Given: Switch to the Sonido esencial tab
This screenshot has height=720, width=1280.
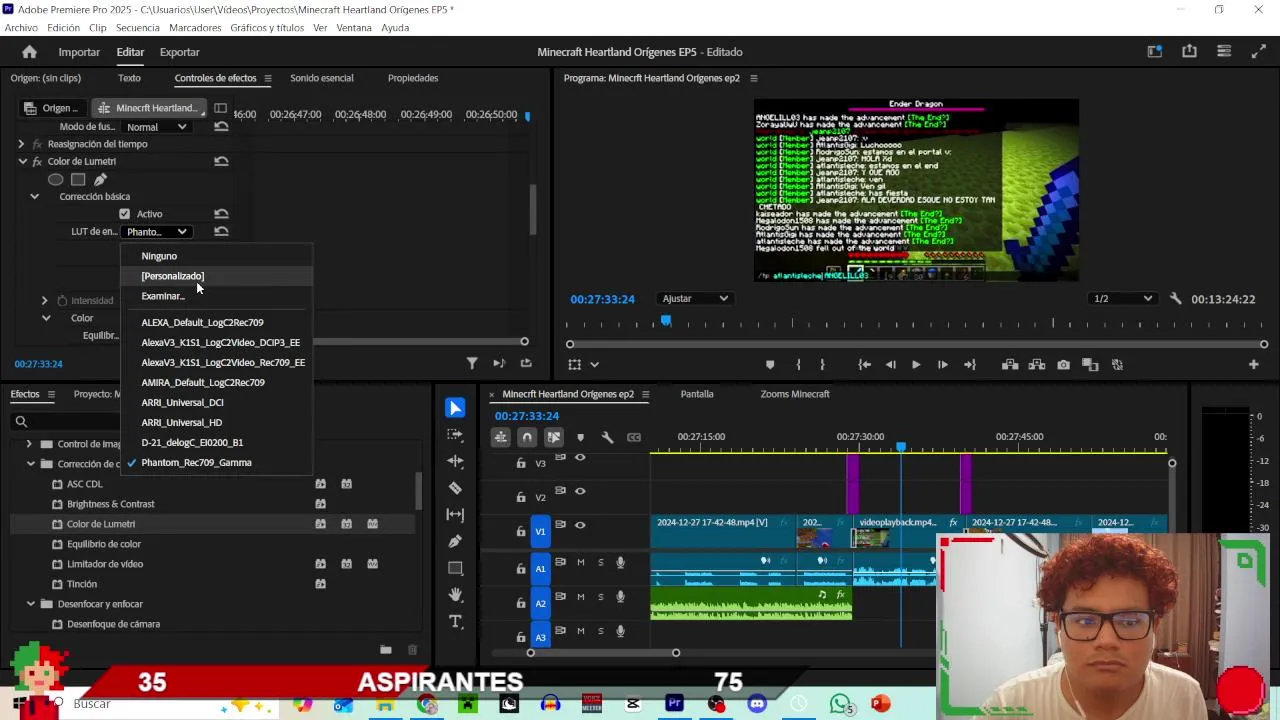Looking at the screenshot, I should tap(321, 78).
